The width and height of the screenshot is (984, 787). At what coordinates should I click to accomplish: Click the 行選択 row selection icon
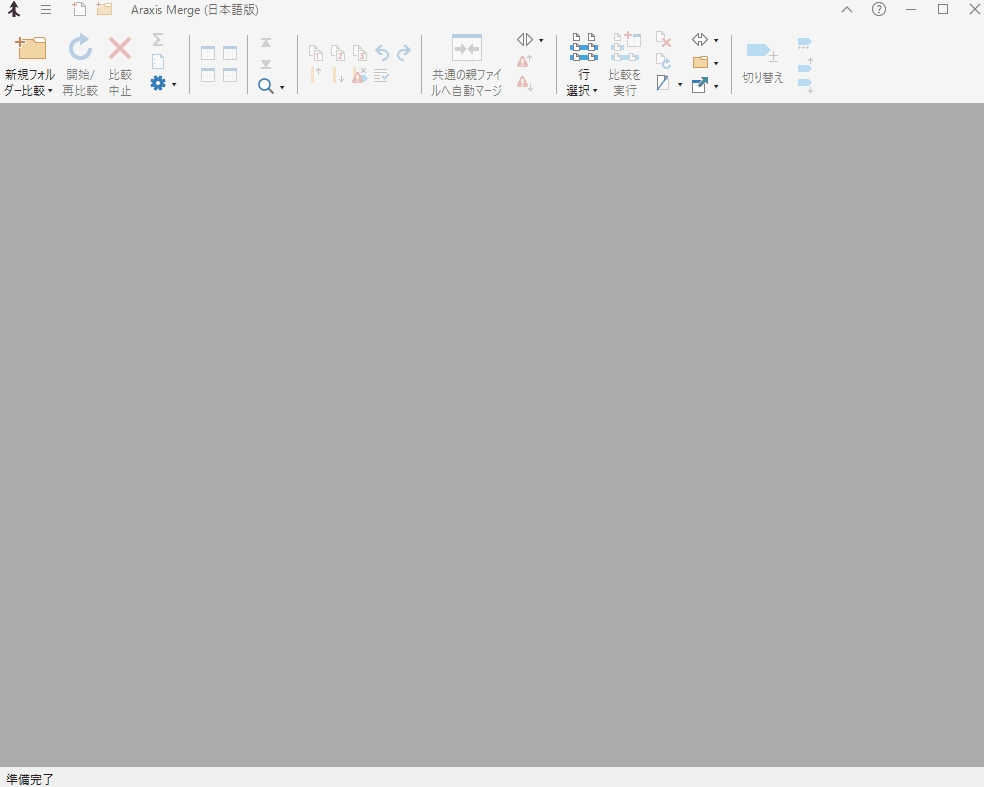coord(583,48)
